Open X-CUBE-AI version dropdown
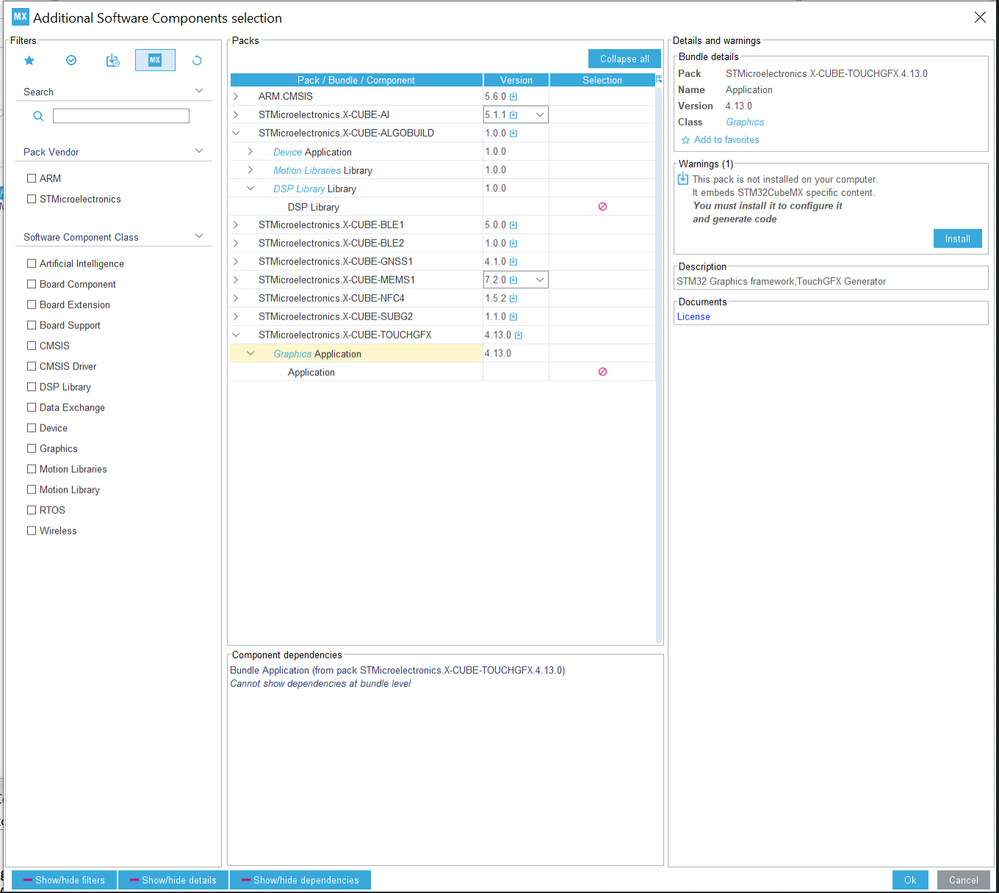The image size is (999, 893). pyautogui.click(x=540, y=115)
